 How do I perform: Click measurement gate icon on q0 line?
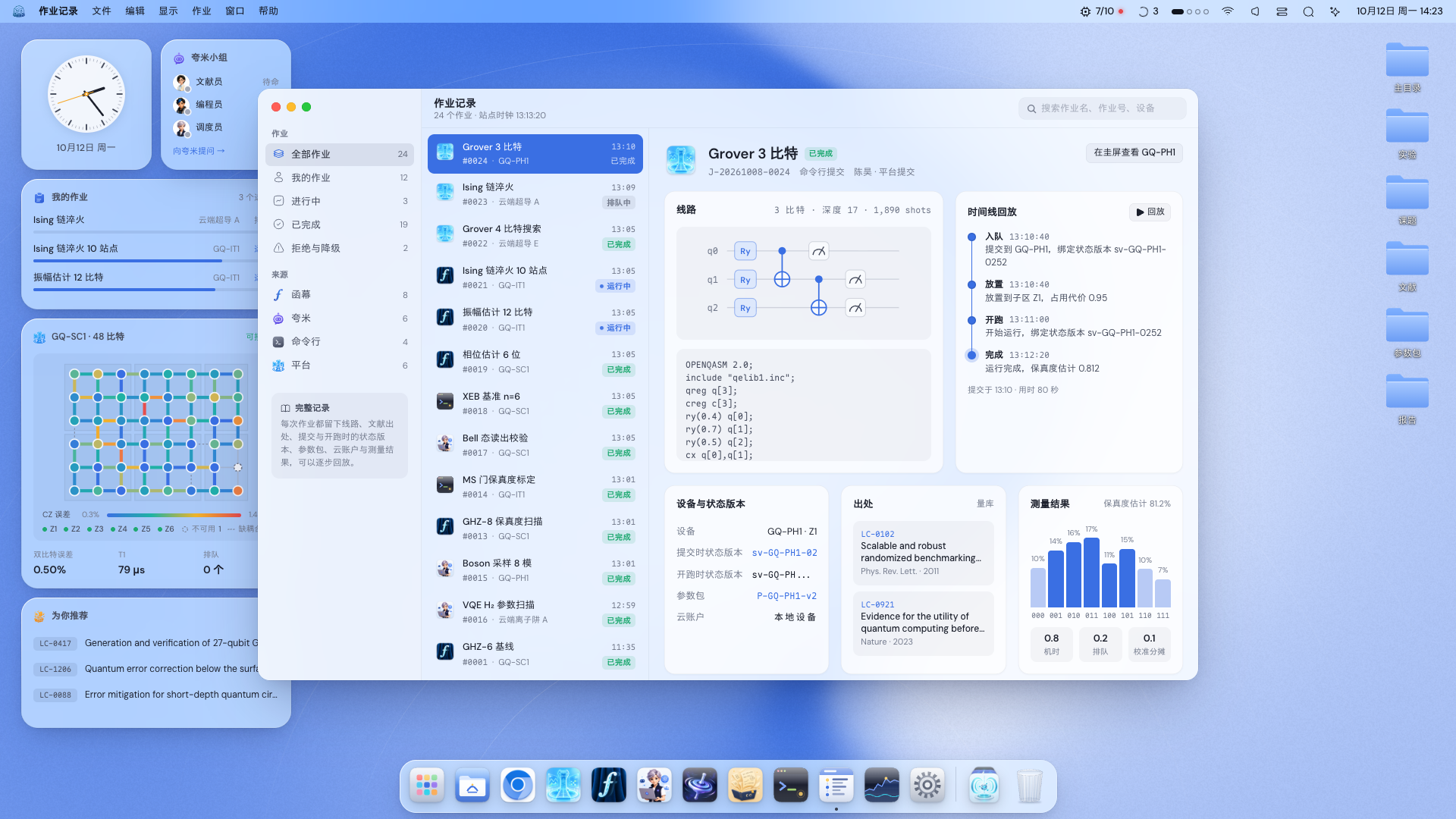pos(819,251)
